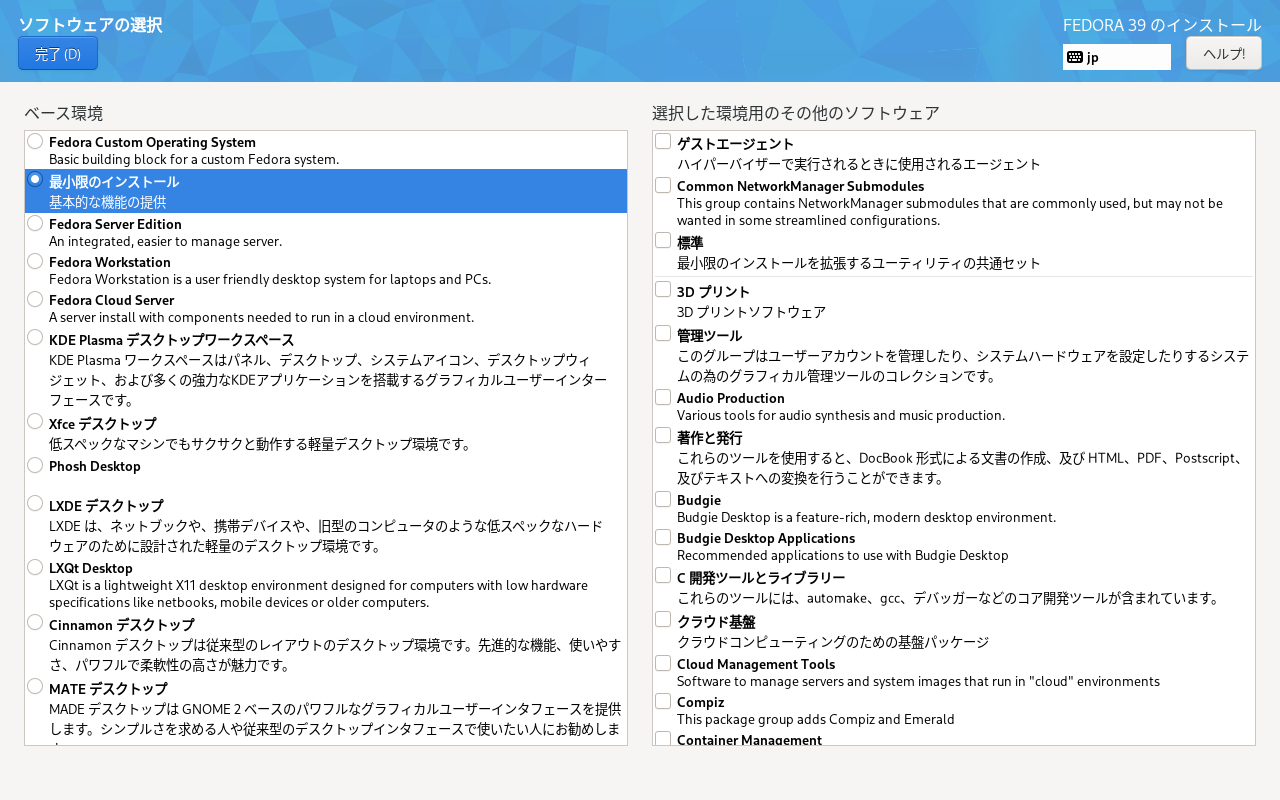
Task: Select KDE Plasma デスクトップワークスペース radio button
Action: click(x=35, y=337)
